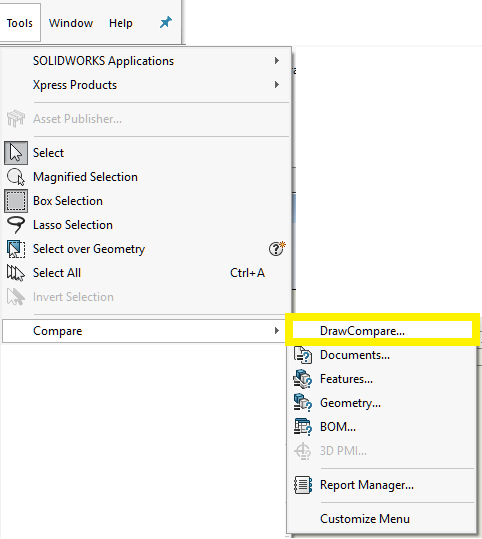Click the pin icon beside Help menu
This screenshot has height=539, width=482.
pos(166,23)
